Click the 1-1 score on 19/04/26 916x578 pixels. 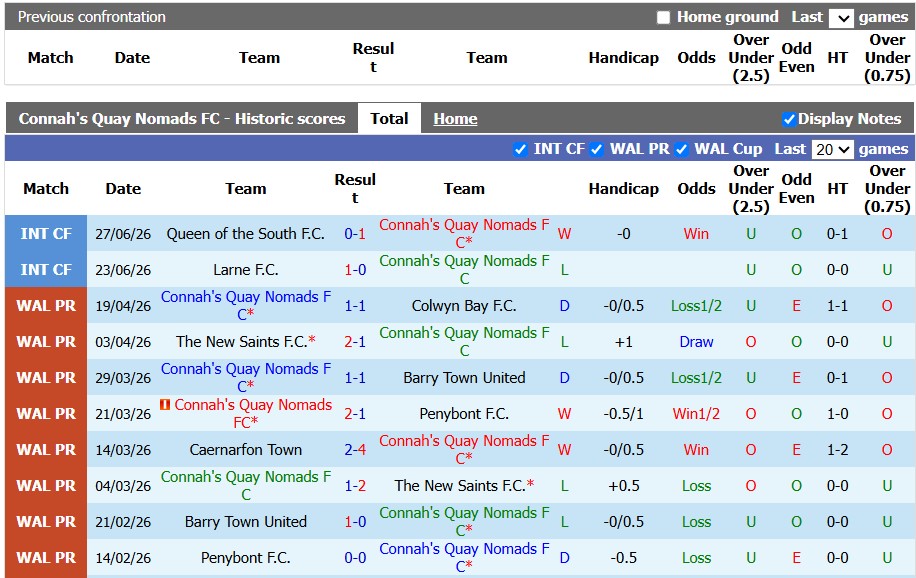(355, 306)
